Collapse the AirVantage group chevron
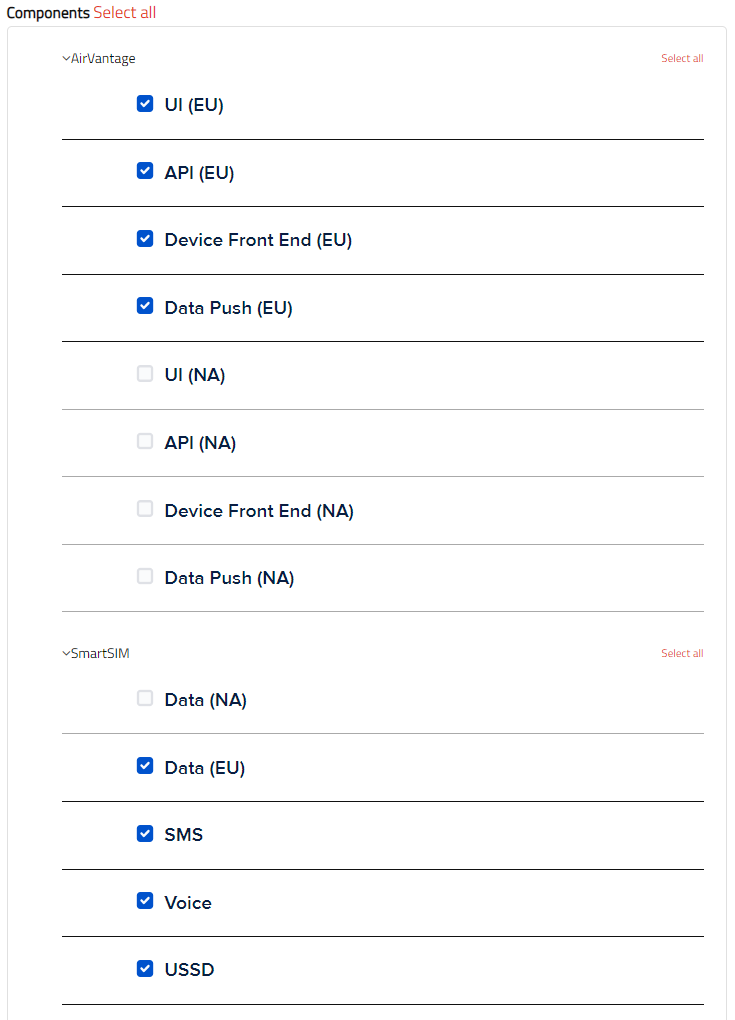 [66, 59]
